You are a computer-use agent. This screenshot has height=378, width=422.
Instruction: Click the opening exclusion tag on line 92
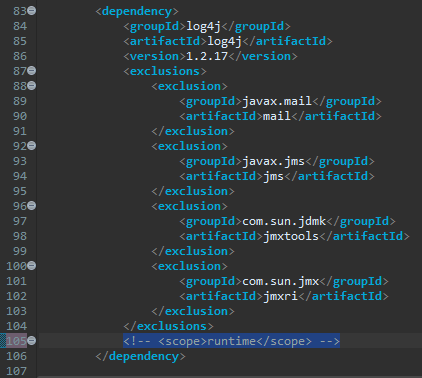tap(189, 146)
